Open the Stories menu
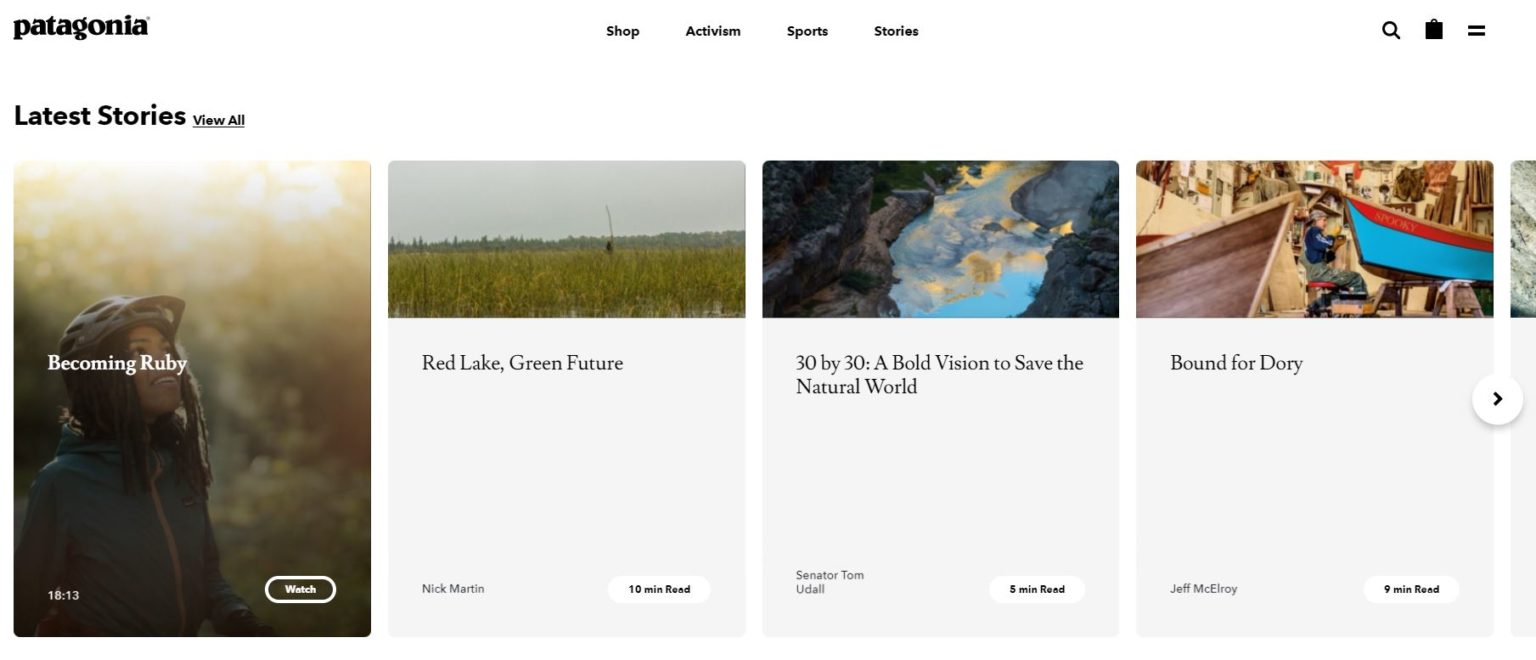Screen dimensions: 1536x660 point(896,31)
